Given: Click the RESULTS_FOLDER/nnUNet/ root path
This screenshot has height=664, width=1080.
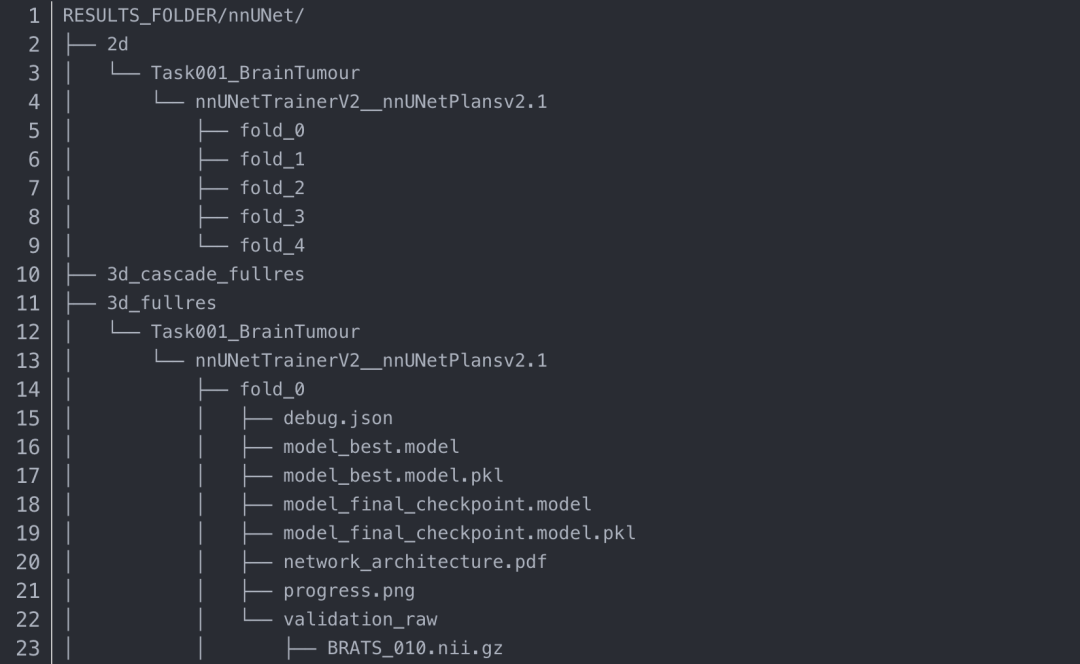Looking at the screenshot, I should tap(156, 15).
